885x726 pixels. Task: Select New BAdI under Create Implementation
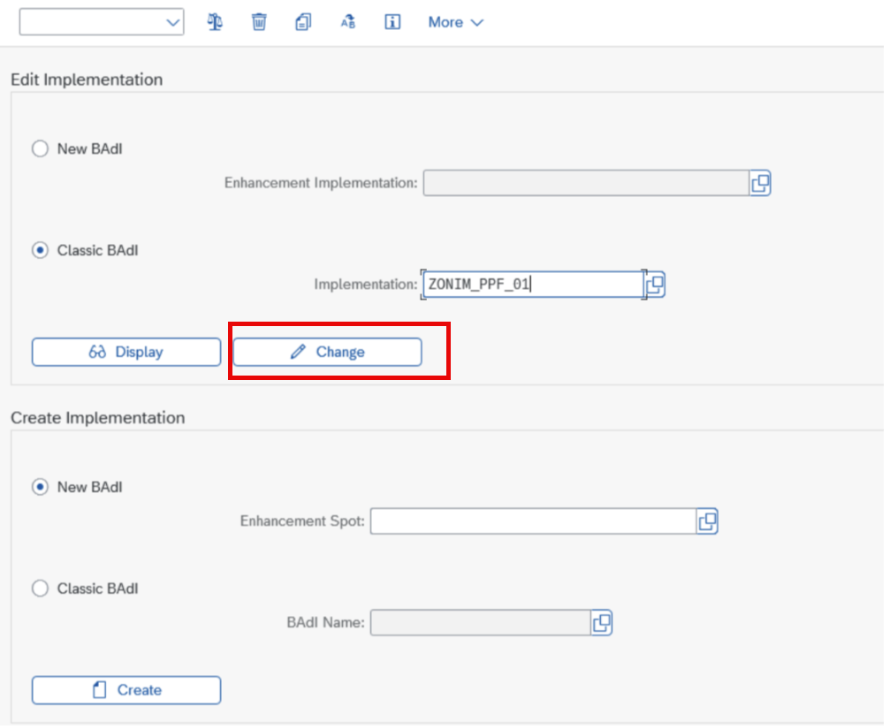click(40, 487)
